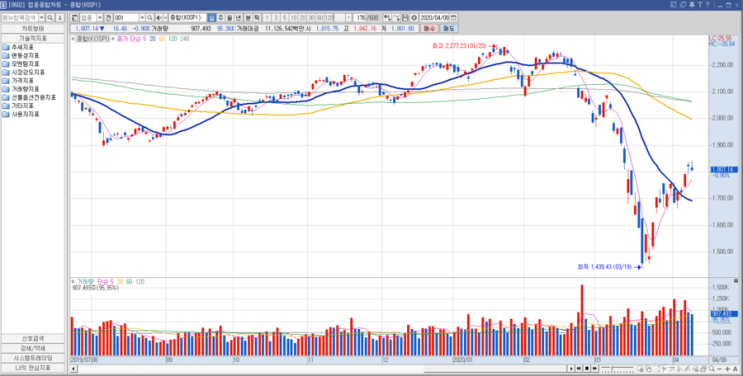The height and width of the screenshot is (376, 743).
Task: Select the weekly (주) period button
Action: [x=221, y=18]
